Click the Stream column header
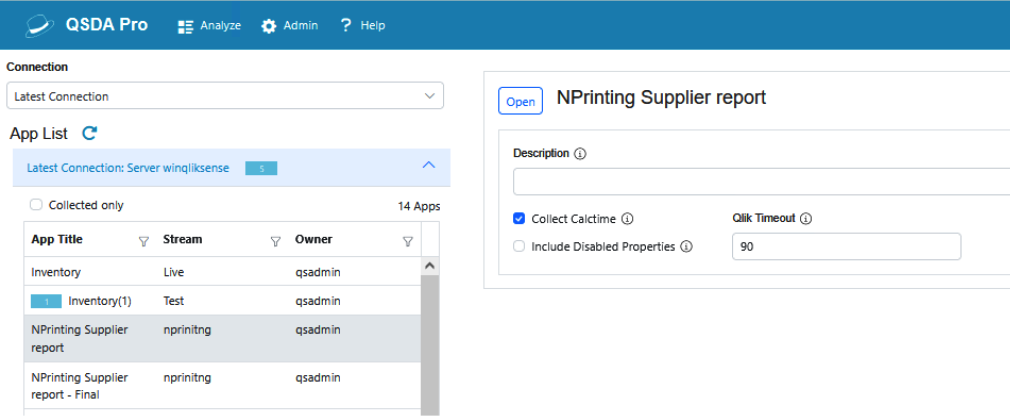This screenshot has width=1010, height=418. [x=182, y=240]
